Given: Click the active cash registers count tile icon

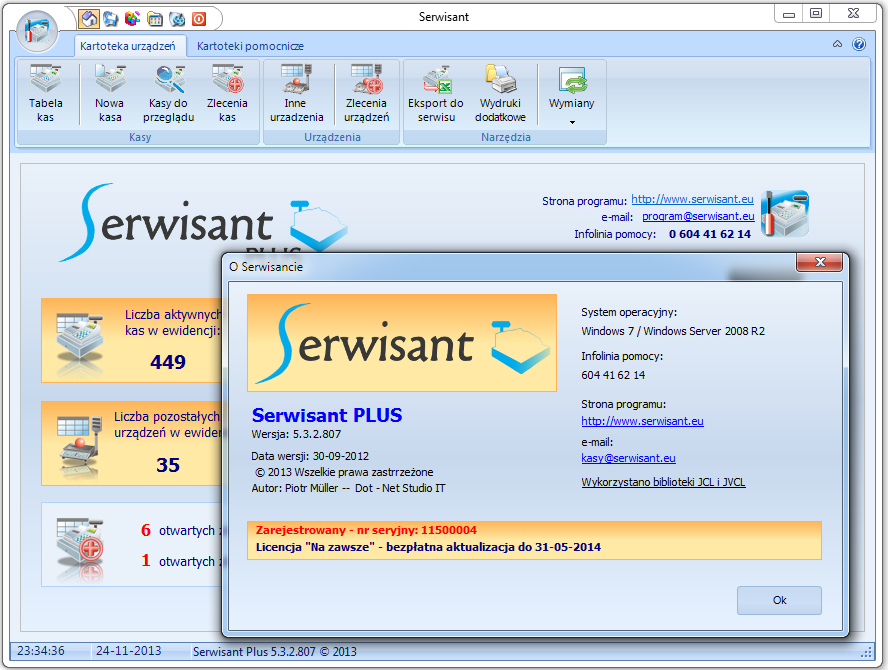Looking at the screenshot, I should tap(79, 340).
